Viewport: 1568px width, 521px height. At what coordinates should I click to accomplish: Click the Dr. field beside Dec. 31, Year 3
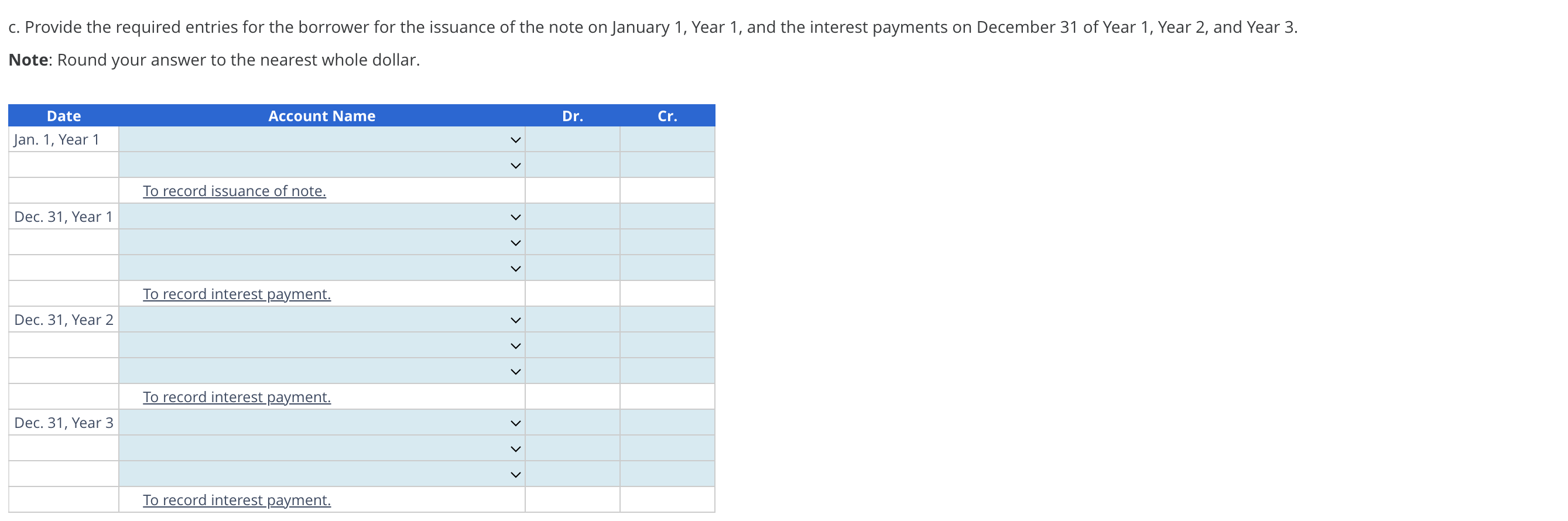tap(572, 422)
